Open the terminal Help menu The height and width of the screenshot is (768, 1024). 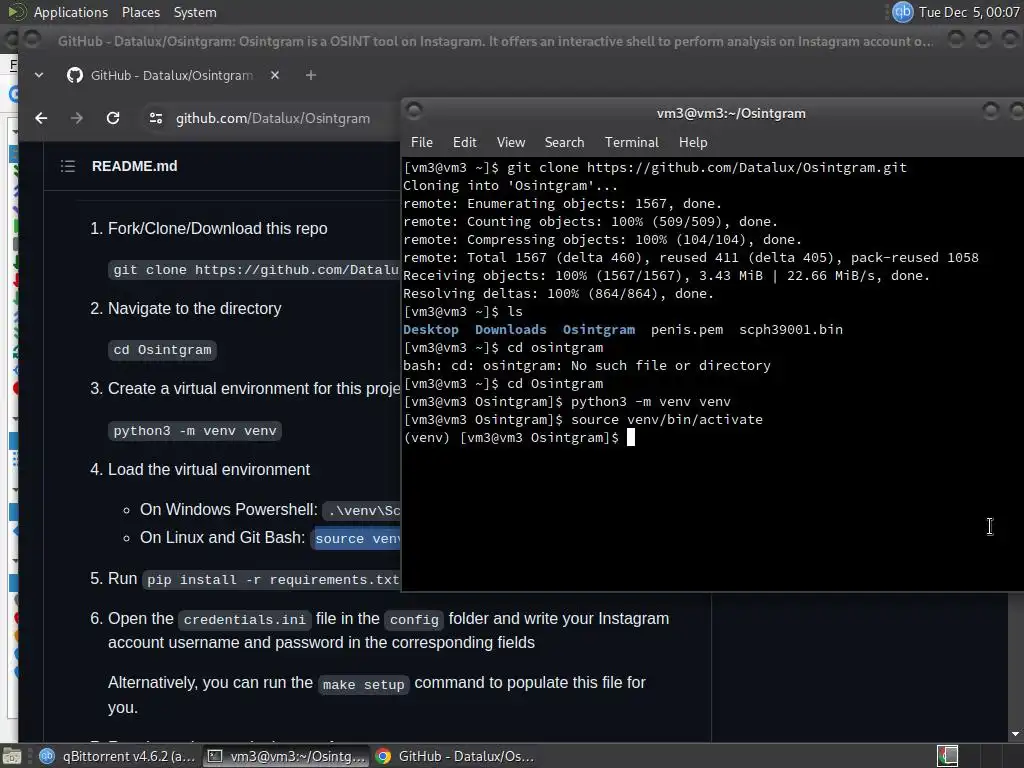693,142
